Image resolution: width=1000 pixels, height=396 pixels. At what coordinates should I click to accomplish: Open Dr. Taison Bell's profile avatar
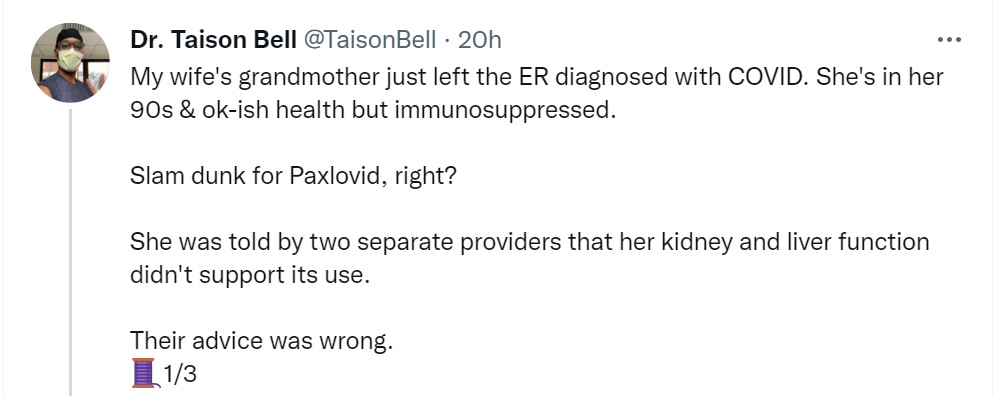[70, 62]
